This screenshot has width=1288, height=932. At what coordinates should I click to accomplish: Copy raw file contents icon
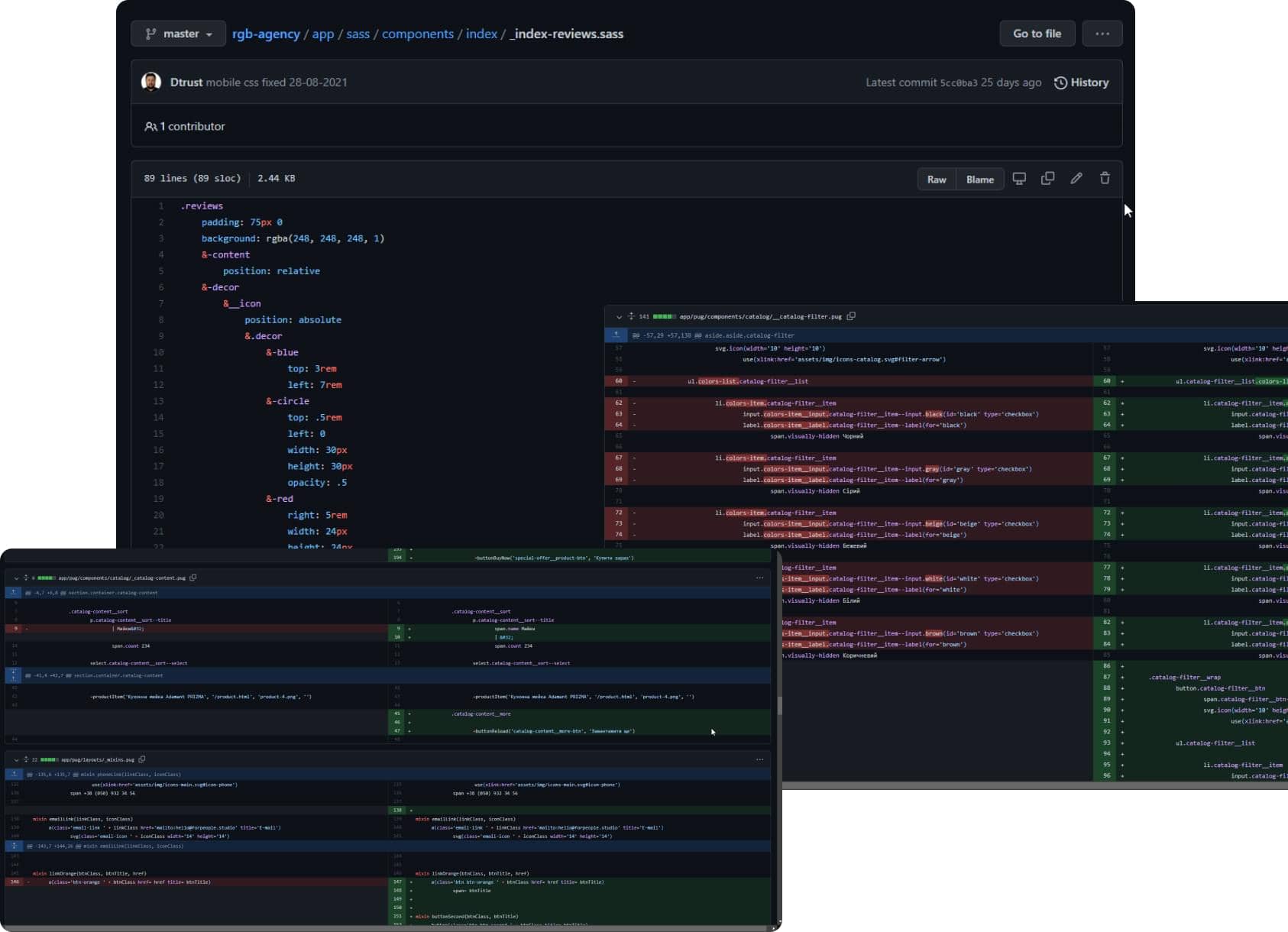[x=1047, y=178]
